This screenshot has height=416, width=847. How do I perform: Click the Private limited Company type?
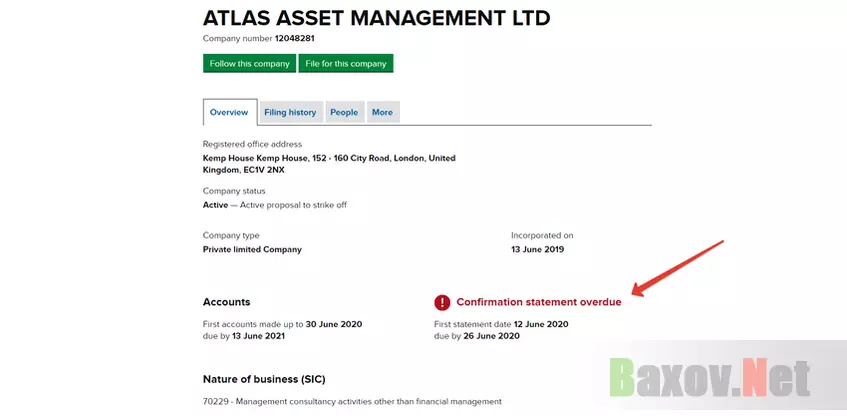pos(252,250)
